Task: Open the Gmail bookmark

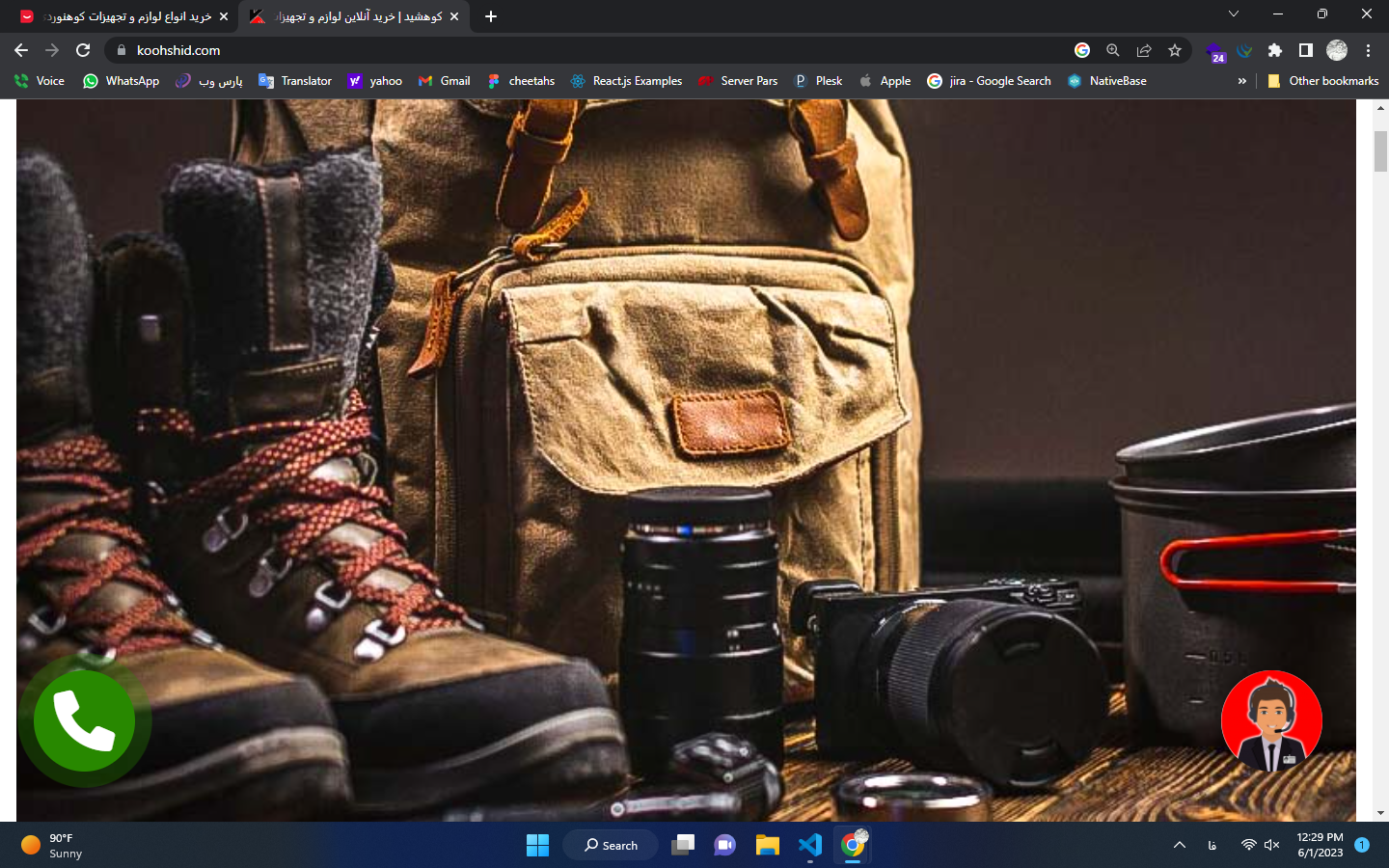Action: [x=445, y=81]
